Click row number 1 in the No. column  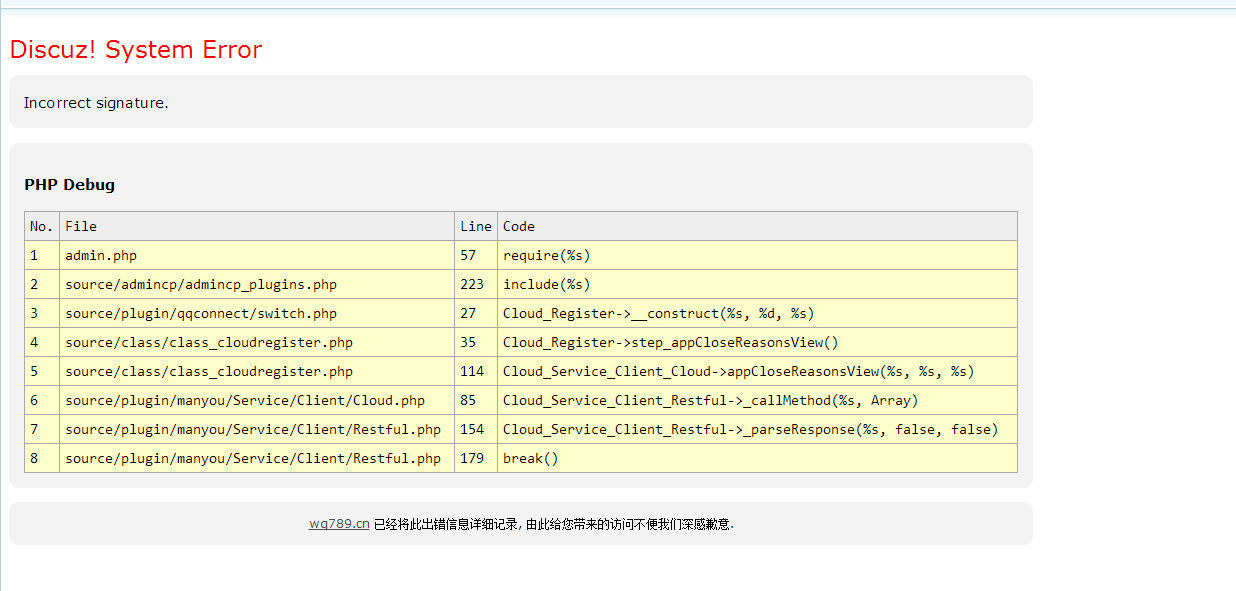pos(42,255)
